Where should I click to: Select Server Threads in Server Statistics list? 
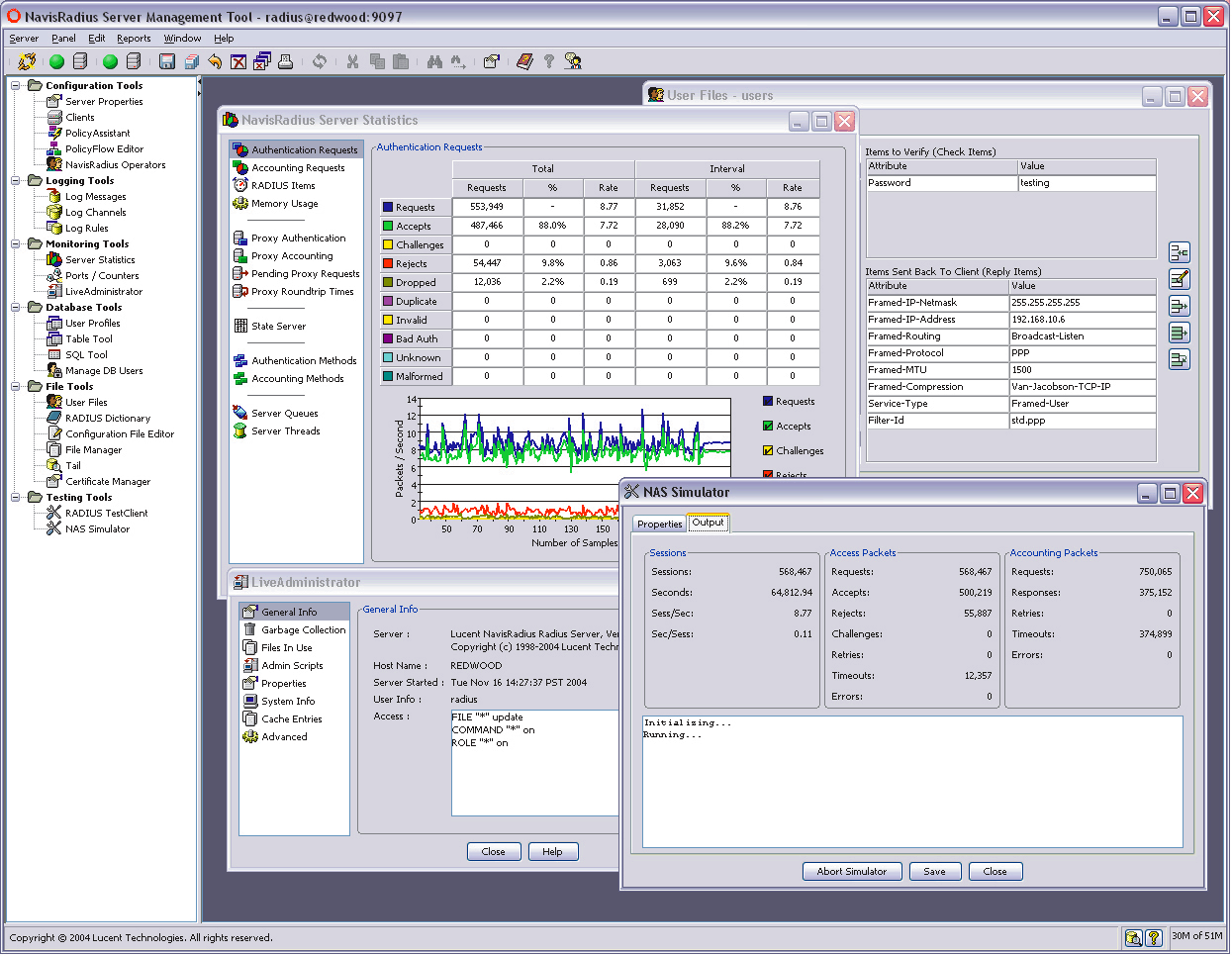click(285, 431)
